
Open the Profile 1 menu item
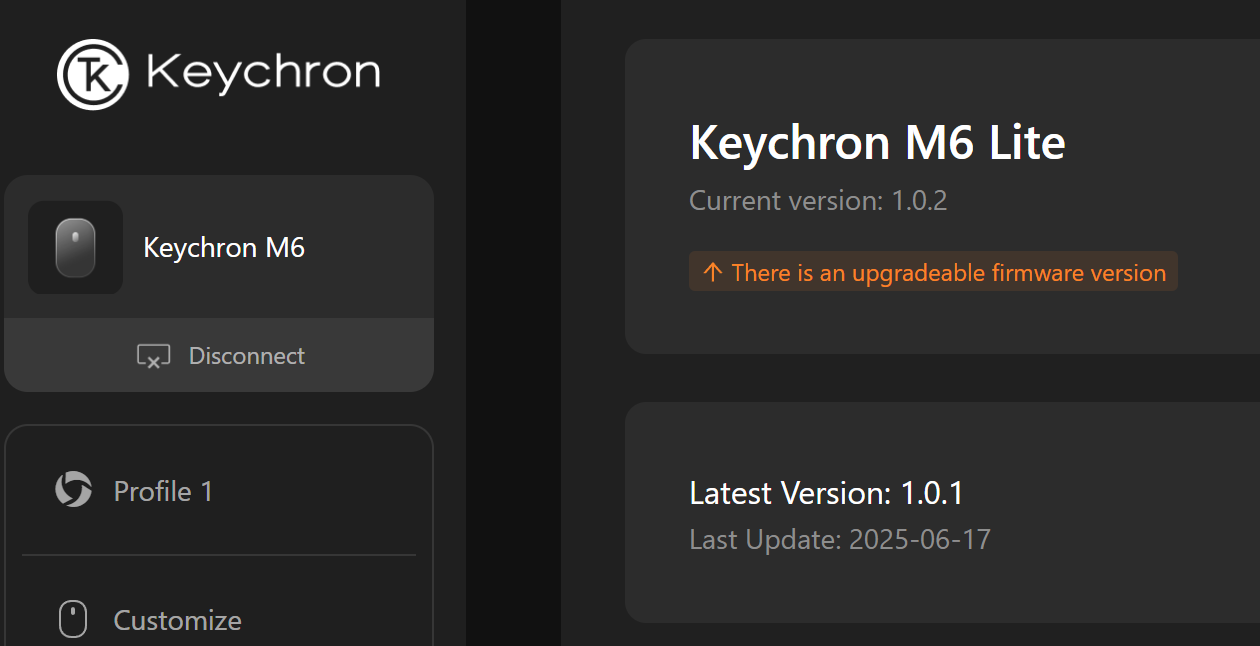click(x=163, y=491)
